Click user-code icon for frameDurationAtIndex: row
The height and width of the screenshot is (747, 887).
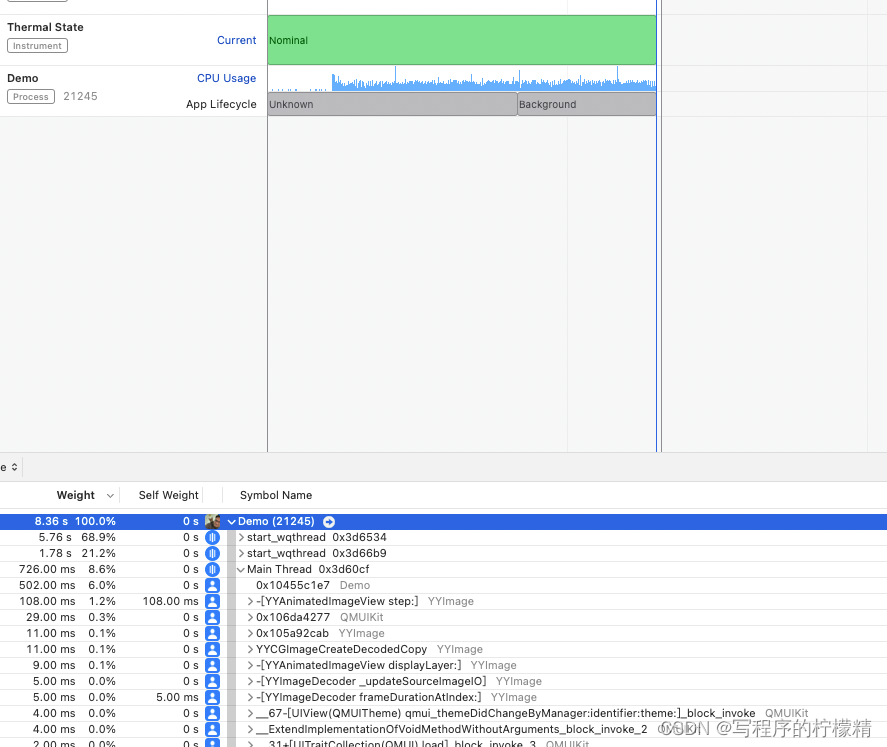point(213,697)
